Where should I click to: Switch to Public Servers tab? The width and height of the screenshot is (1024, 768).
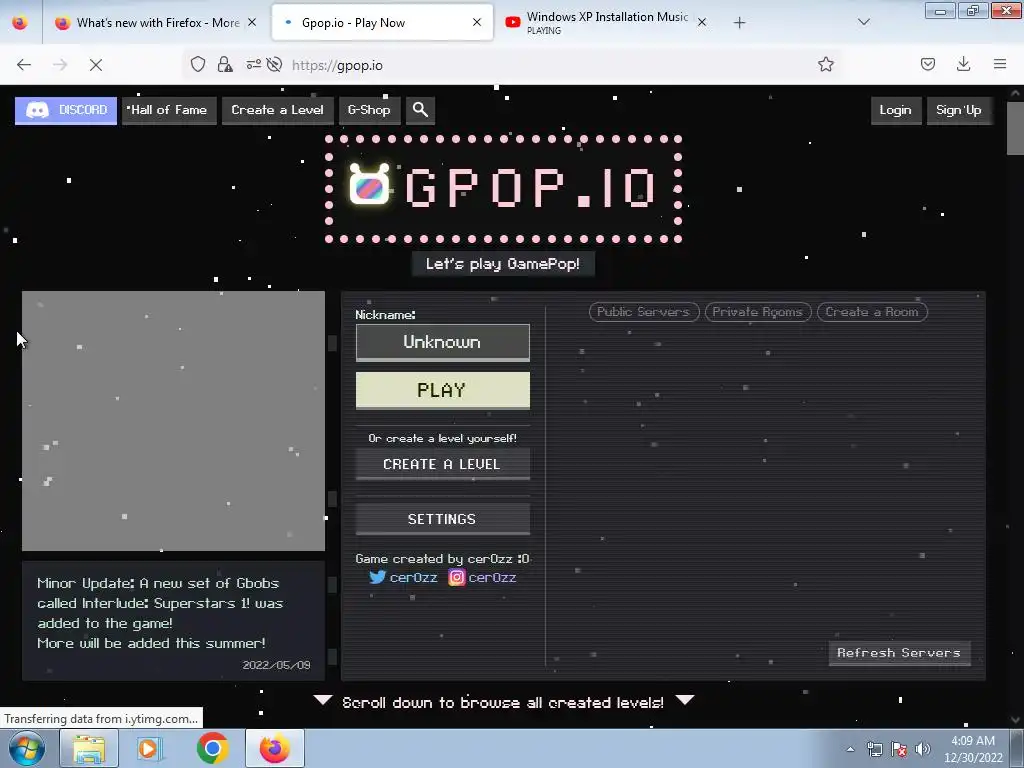(644, 312)
